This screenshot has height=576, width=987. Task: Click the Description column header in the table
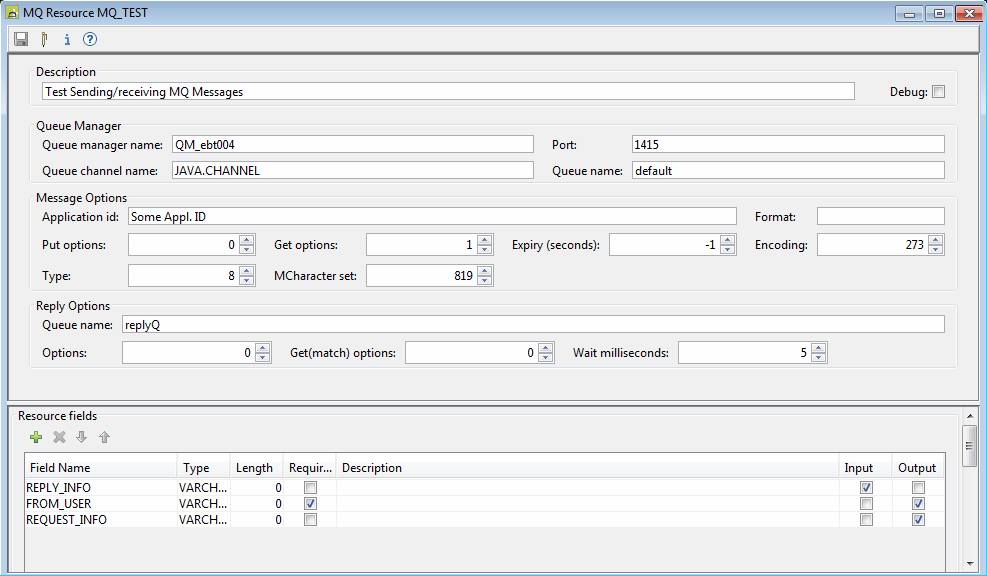tap(372, 468)
